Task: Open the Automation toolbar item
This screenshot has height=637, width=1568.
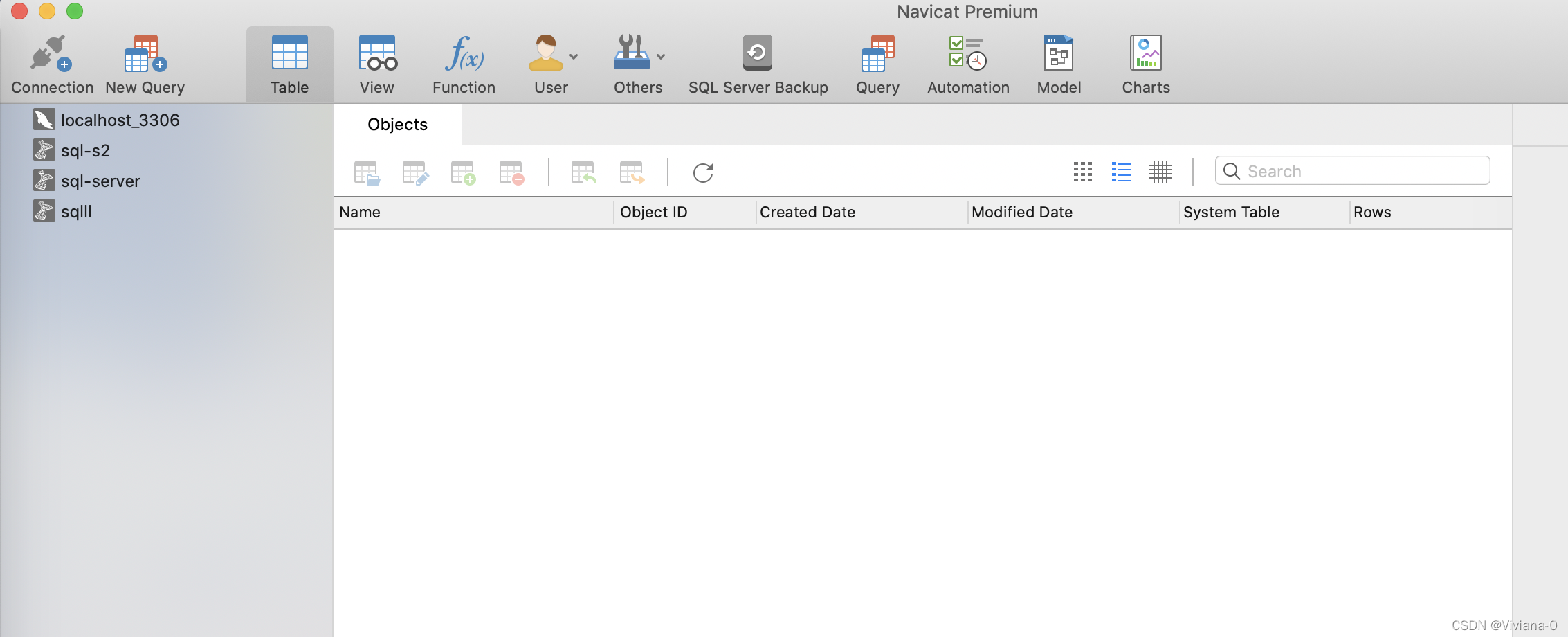Action: point(968,65)
